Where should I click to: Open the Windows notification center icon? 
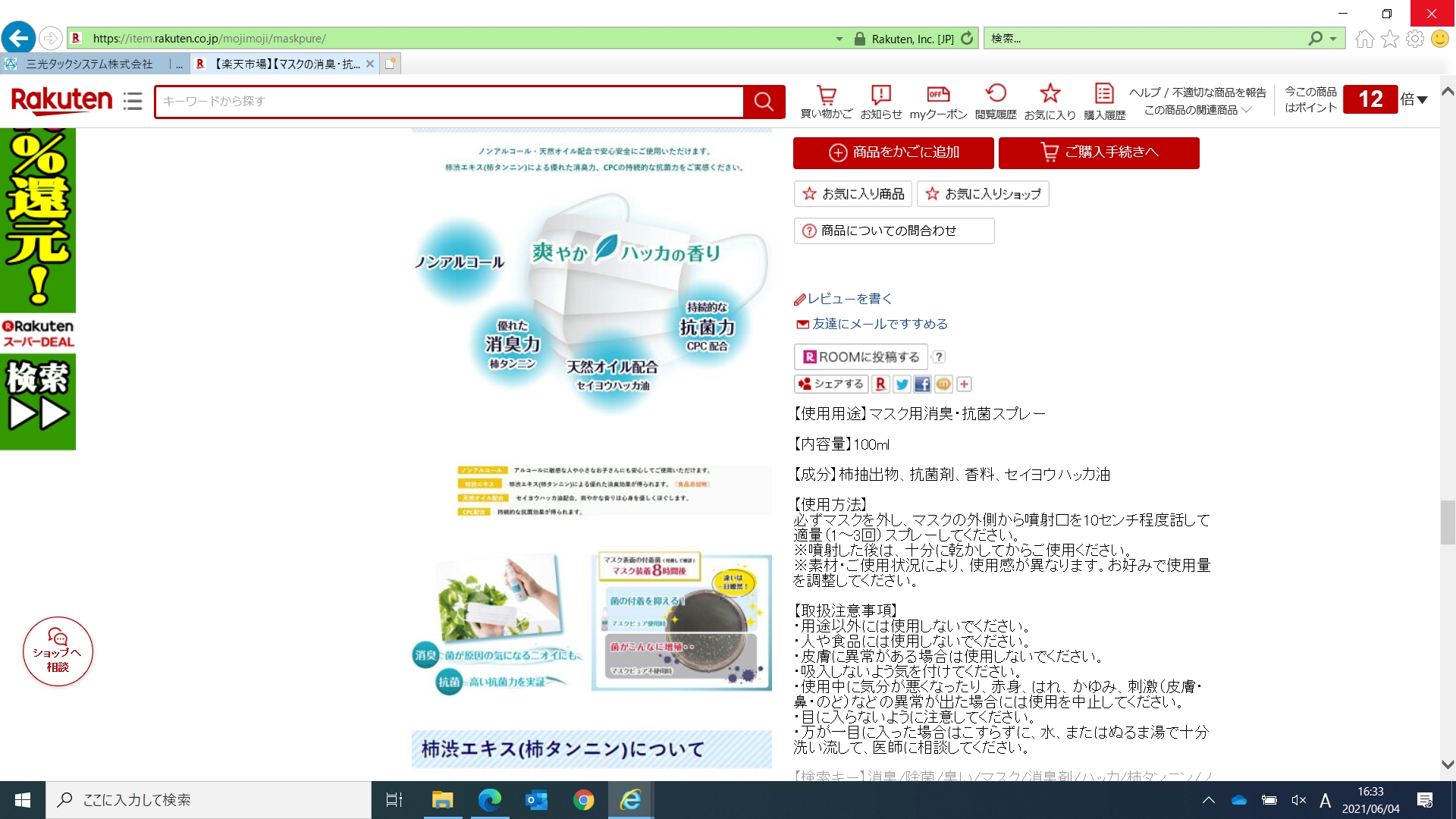click(x=1425, y=800)
